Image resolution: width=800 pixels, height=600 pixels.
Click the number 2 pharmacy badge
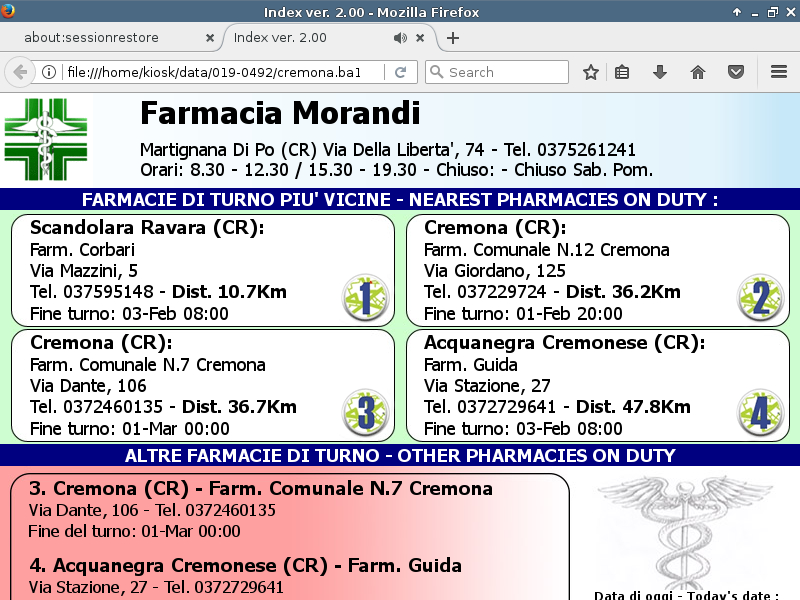[x=760, y=297]
